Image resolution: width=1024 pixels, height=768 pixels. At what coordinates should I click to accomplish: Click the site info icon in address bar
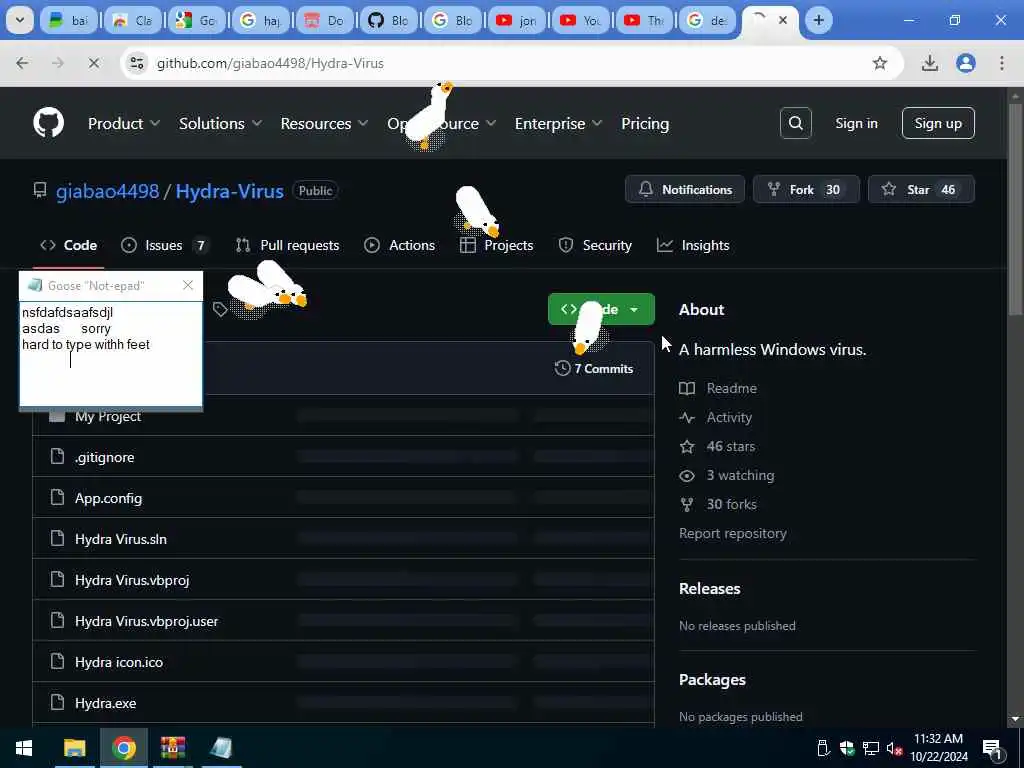[136, 63]
